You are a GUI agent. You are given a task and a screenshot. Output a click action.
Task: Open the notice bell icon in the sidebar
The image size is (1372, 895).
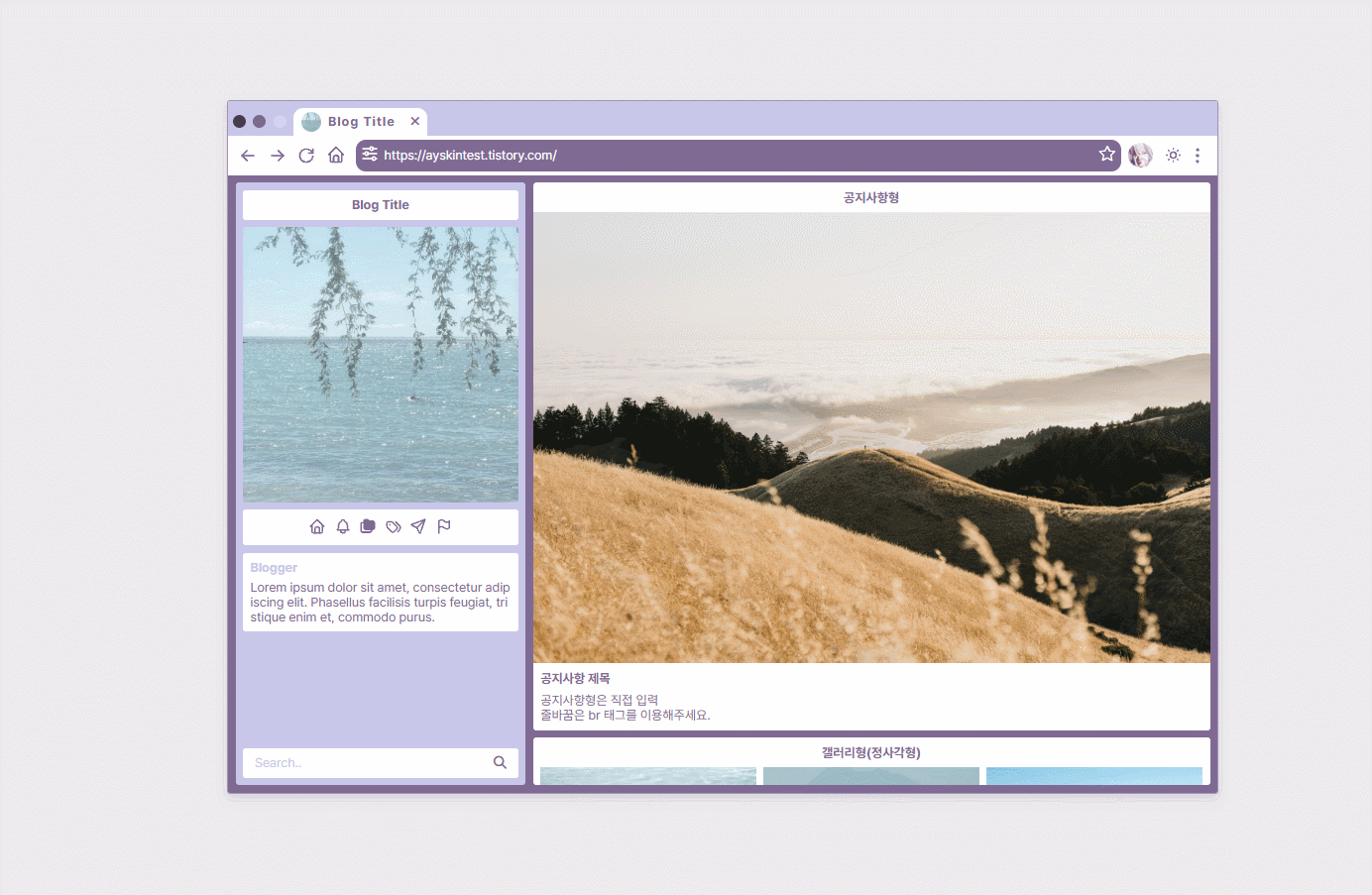tap(343, 526)
